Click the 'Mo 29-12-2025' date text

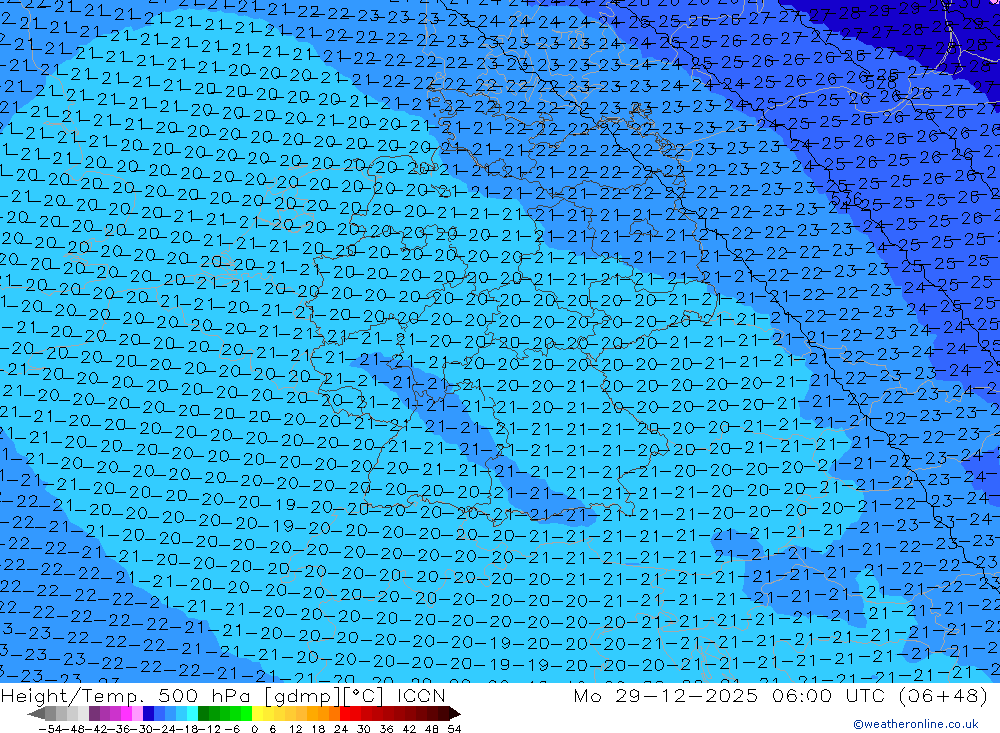tap(666, 695)
